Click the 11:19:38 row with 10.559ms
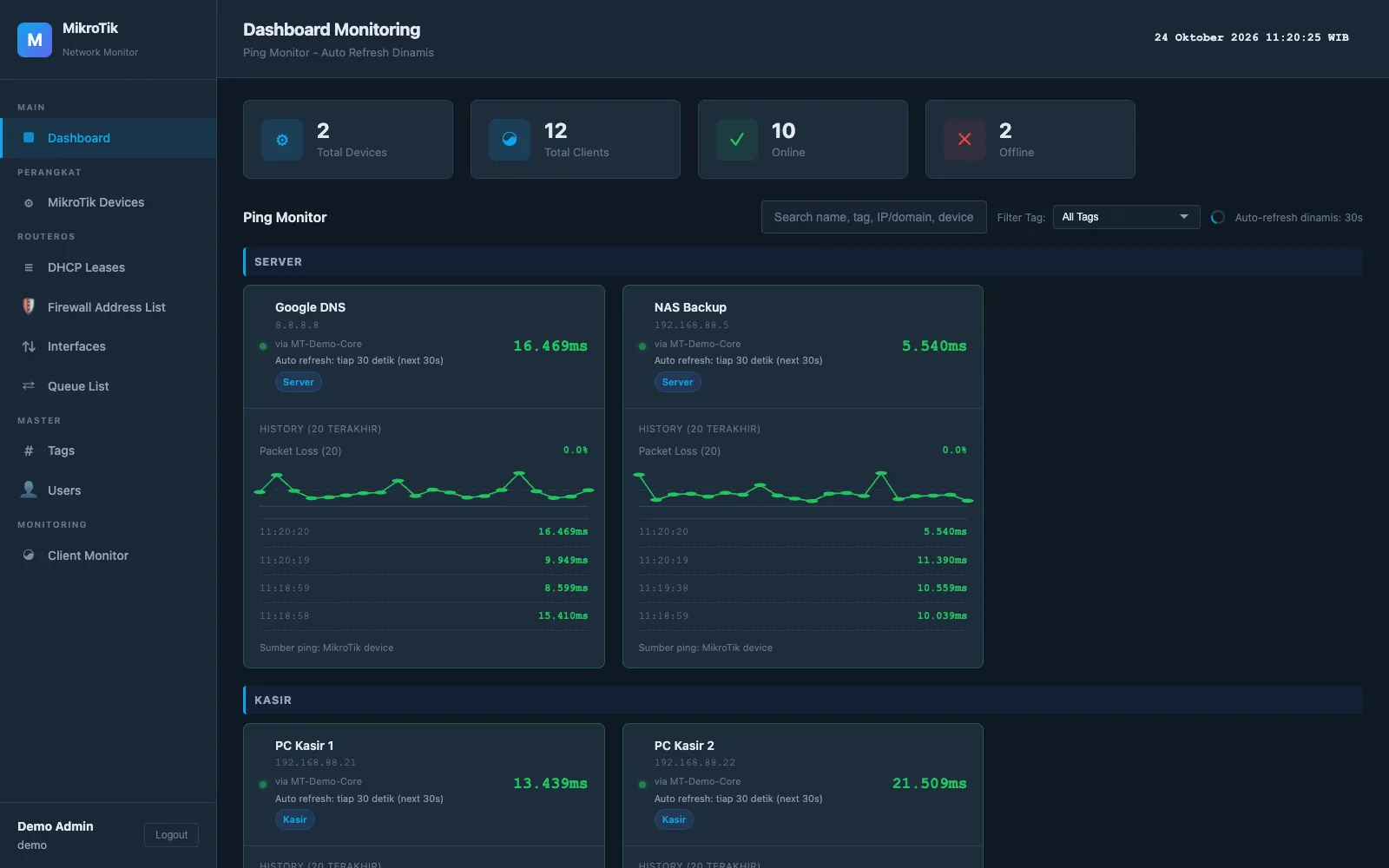This screenshot has height=868, width=1389. [803, 588]
